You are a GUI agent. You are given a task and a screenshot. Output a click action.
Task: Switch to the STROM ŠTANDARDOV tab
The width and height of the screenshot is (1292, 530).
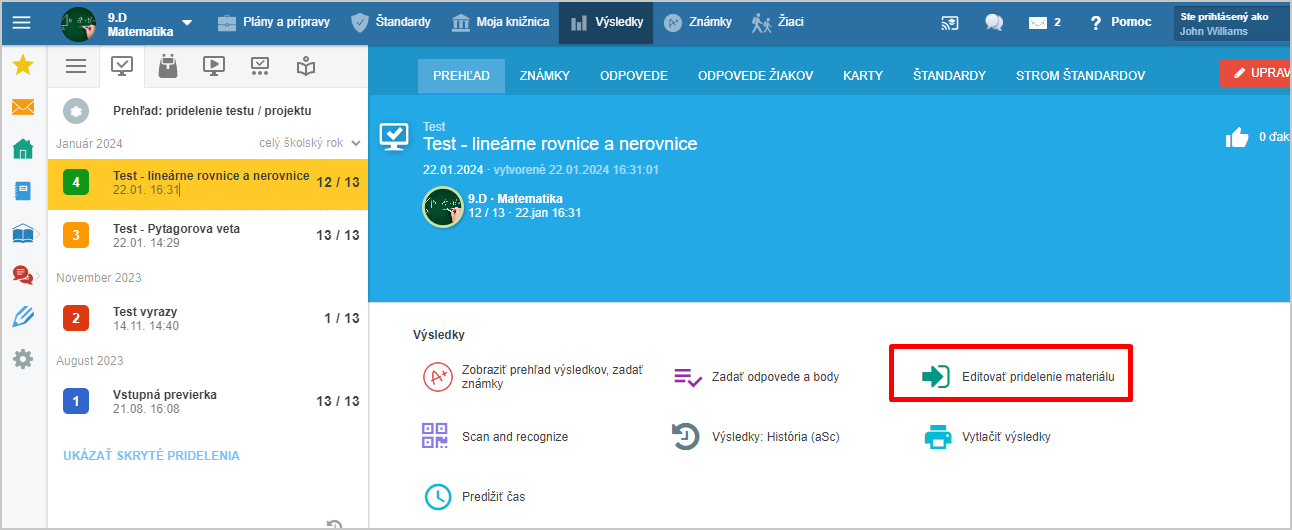1080,75
